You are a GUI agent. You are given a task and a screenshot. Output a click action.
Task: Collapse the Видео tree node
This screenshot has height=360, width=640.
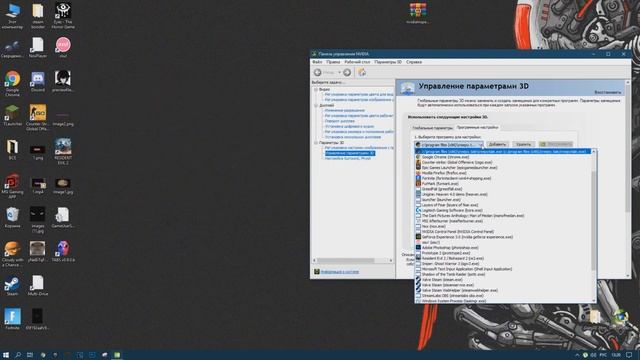pos(316,89)
